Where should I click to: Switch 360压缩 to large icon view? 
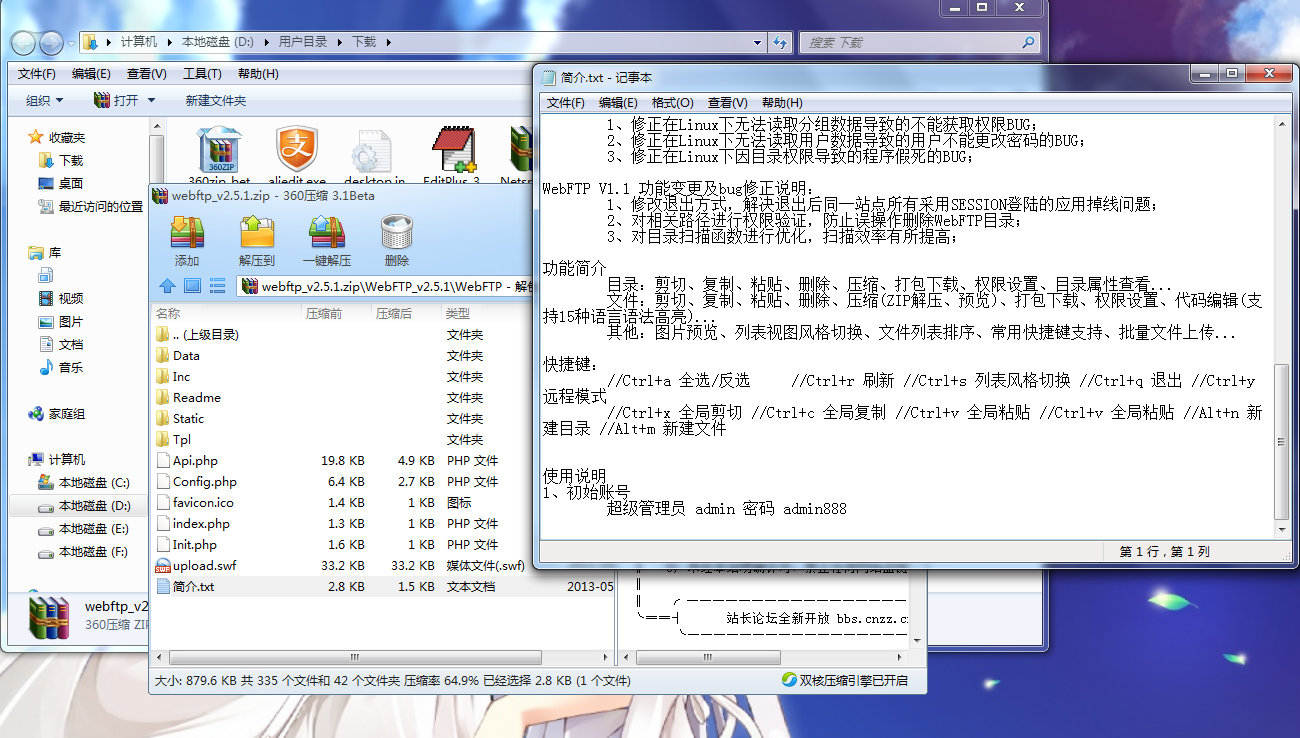point(192,286)
